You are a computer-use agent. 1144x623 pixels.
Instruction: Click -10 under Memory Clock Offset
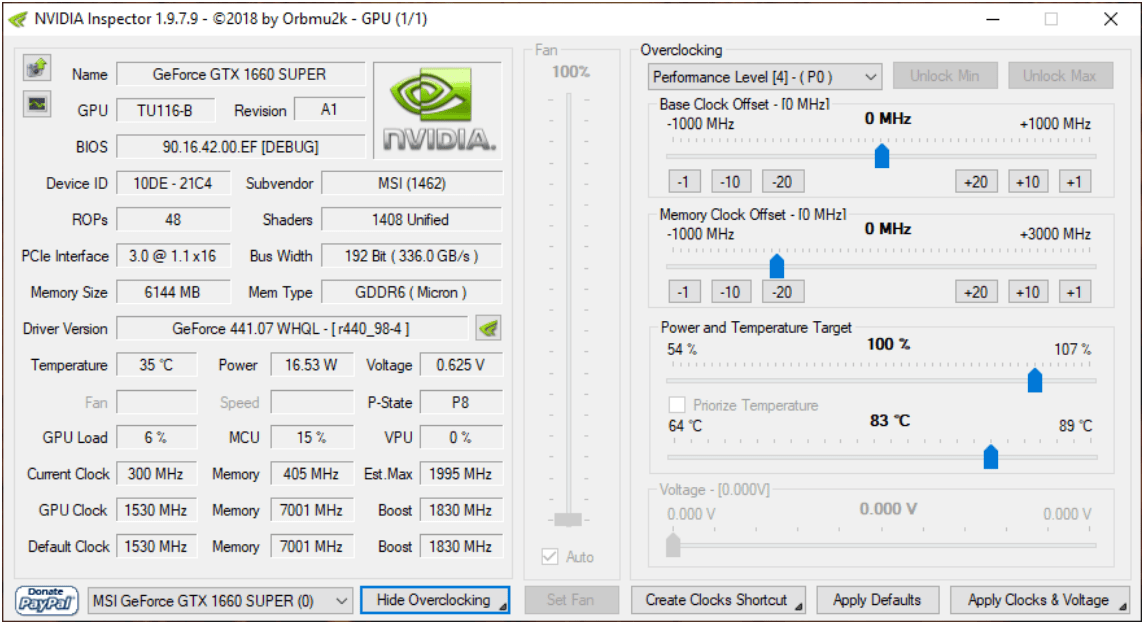(731, 292)
